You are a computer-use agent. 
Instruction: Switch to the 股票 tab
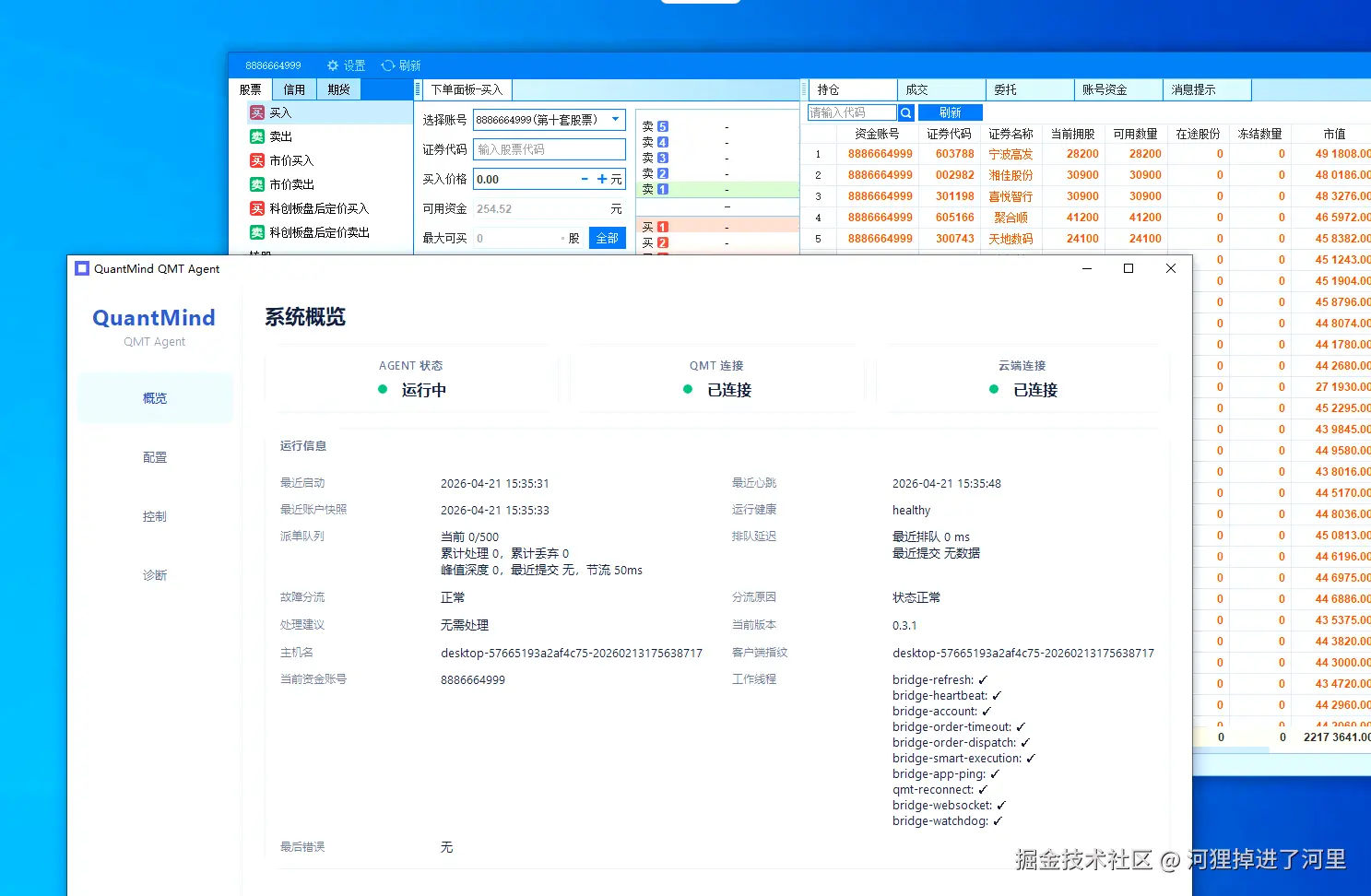point(251,89)
